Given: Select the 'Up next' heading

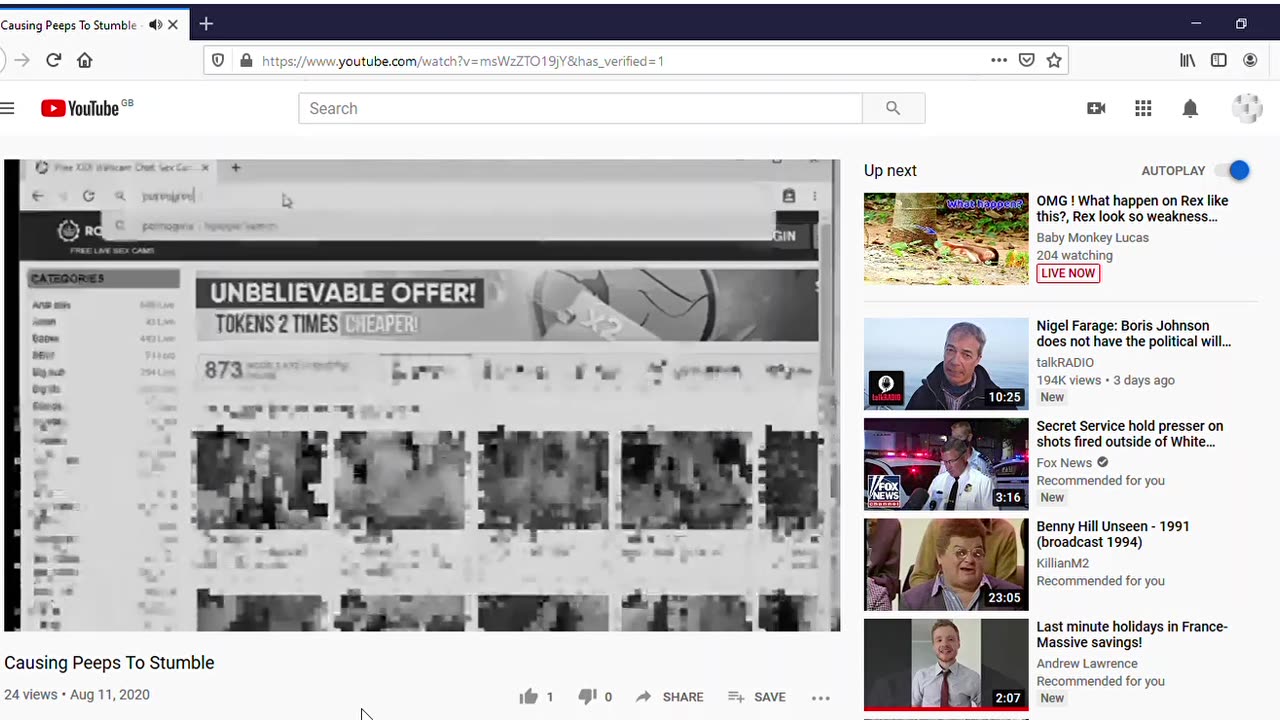Looking at the screenshot, I should click(x=890, y=171).
